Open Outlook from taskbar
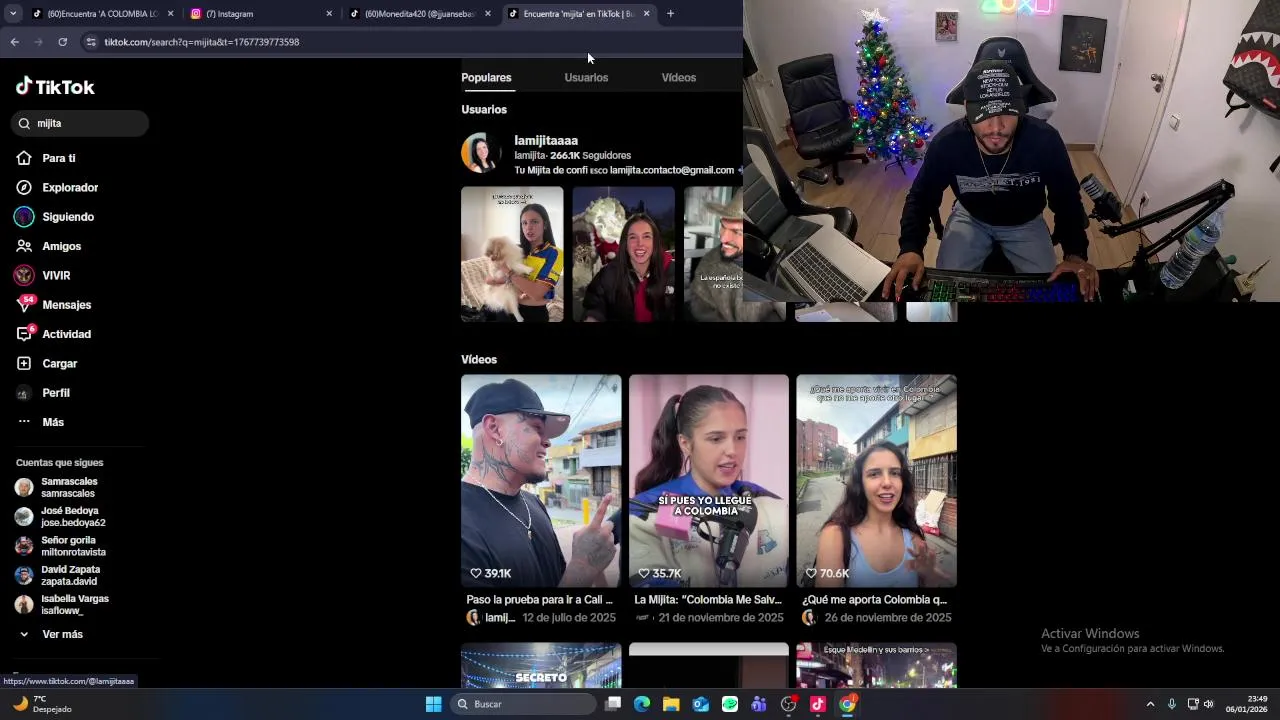Image resolution: width=1280 pixels, height=720 pixels. click(x=701, y=704)
